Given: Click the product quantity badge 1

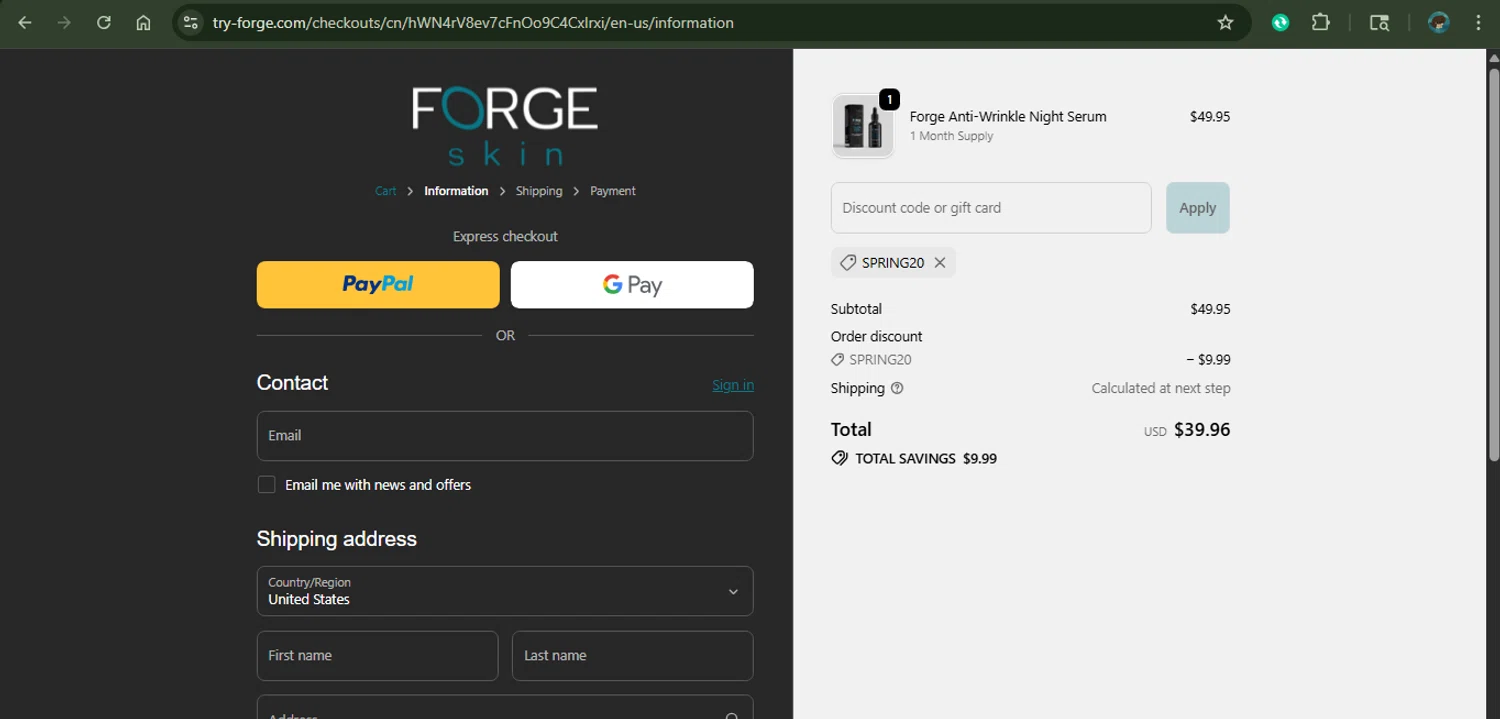Looking at the screenshot, I should pos(889,99).
